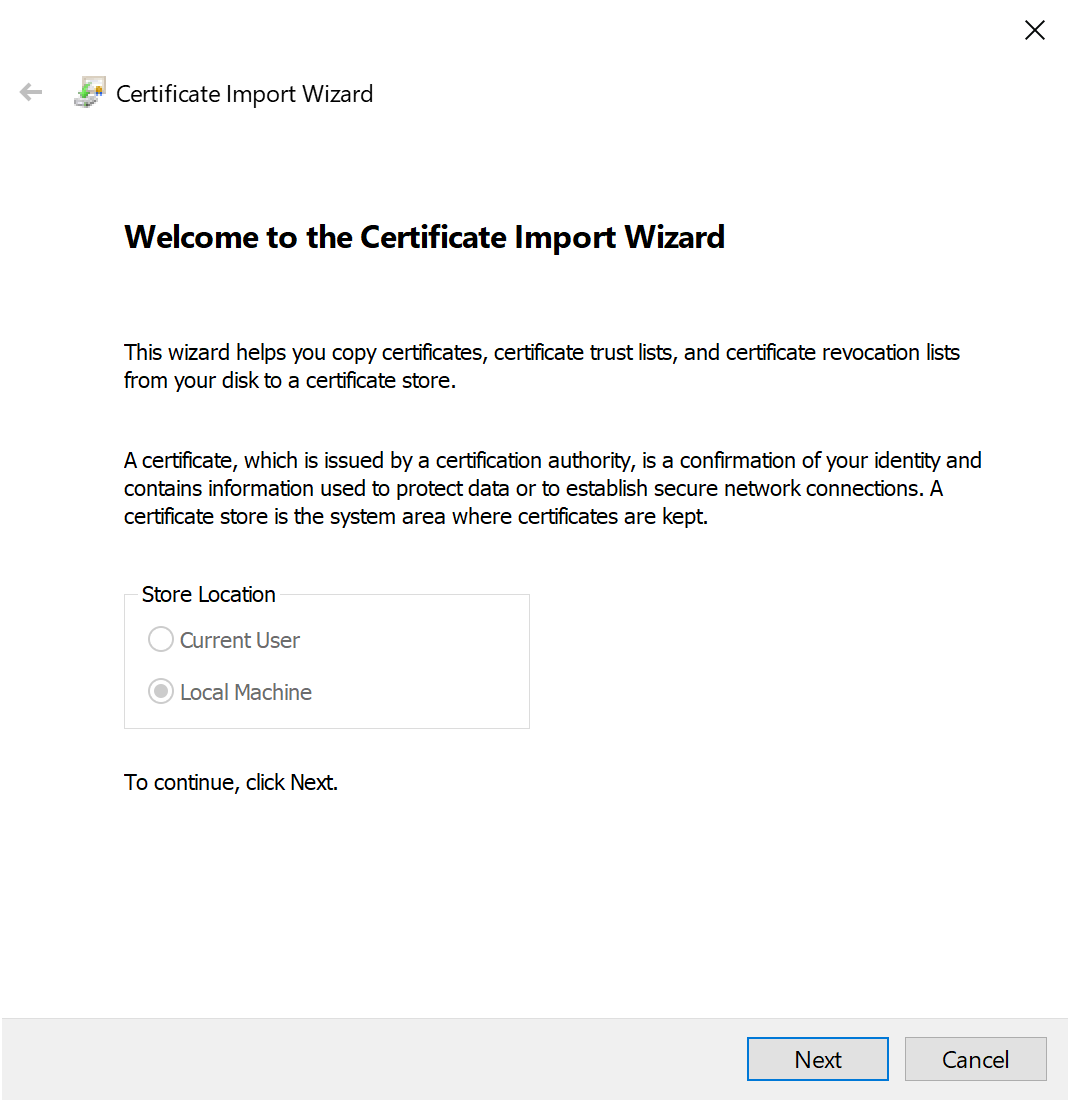Click the small certificate glyph beside the title

click(x=88, y=91)
